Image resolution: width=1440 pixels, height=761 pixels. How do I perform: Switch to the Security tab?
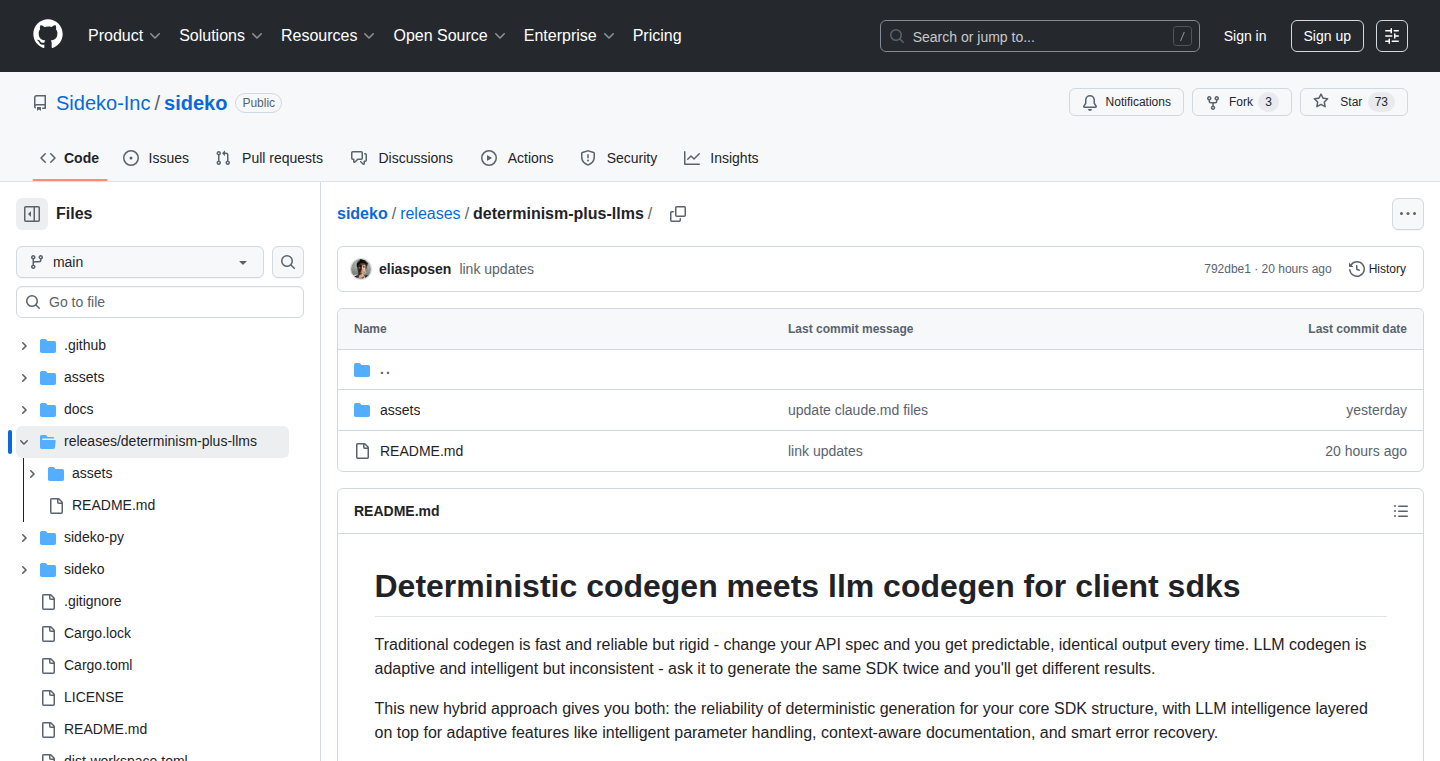619,158
